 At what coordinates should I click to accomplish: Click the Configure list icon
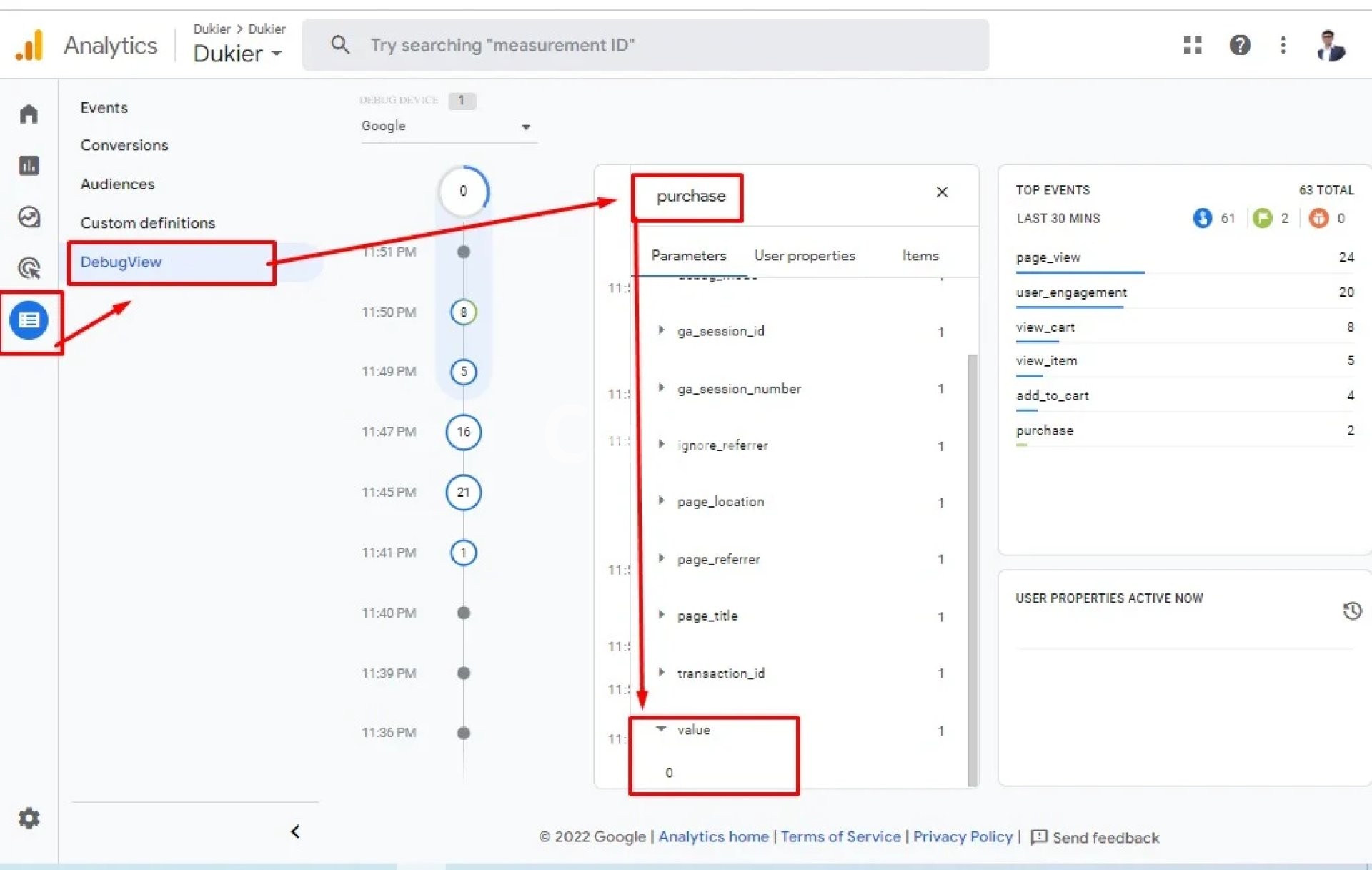click(x=29, y=320)
